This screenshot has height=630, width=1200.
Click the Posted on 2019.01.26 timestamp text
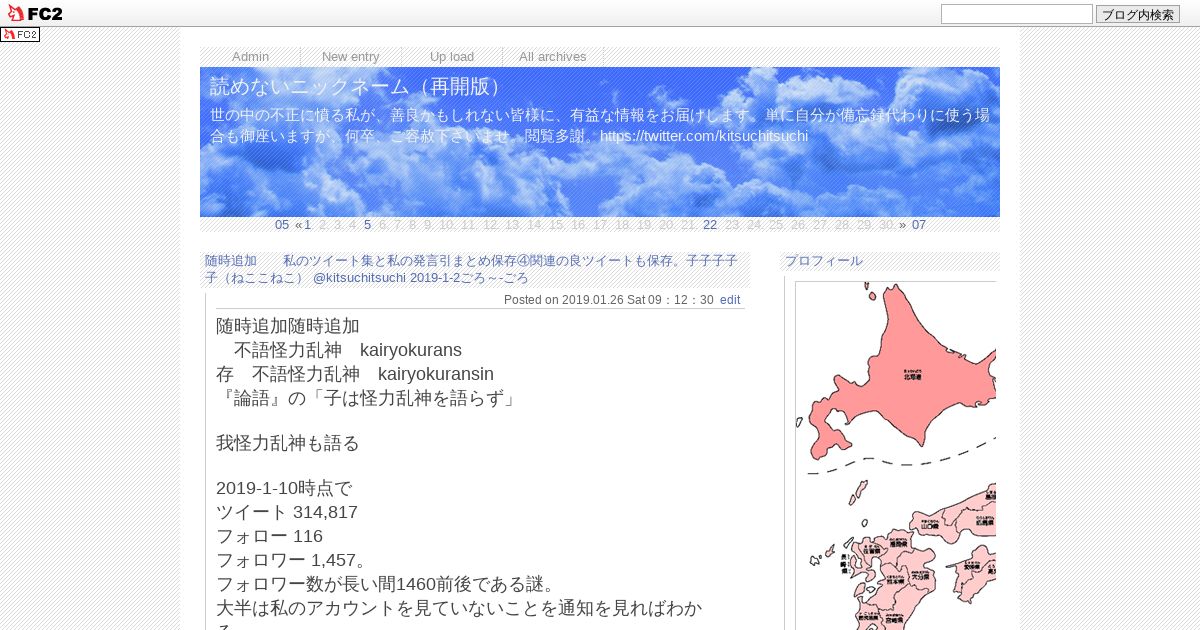(608, 300)
